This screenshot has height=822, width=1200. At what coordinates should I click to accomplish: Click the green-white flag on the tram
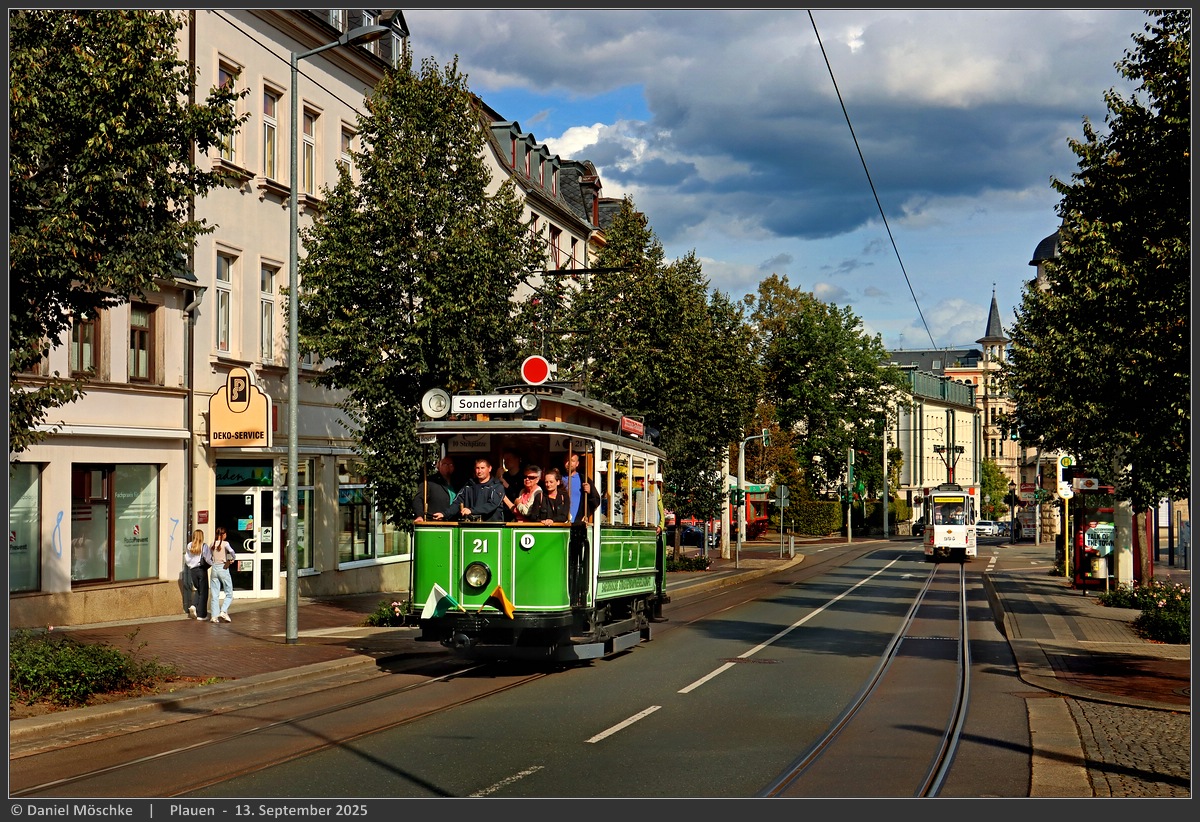(438, 601)
